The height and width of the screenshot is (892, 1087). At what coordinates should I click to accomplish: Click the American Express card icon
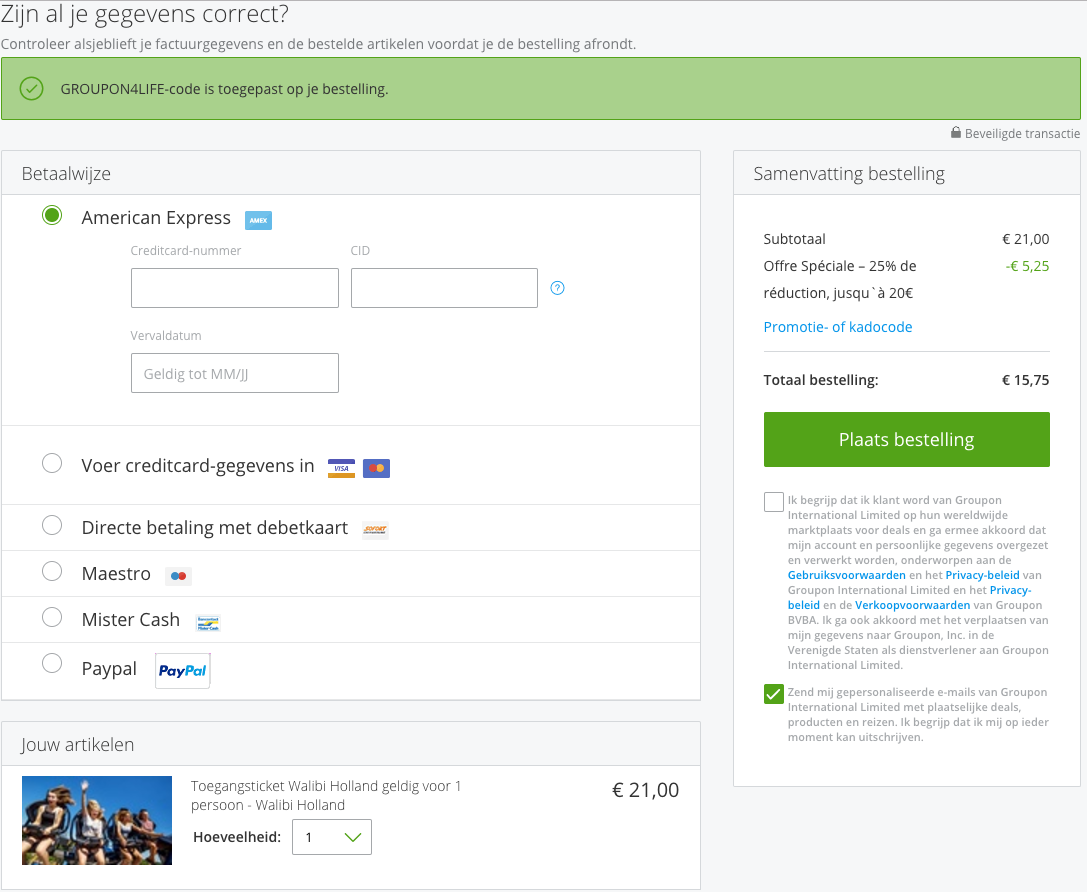[258, 220]
